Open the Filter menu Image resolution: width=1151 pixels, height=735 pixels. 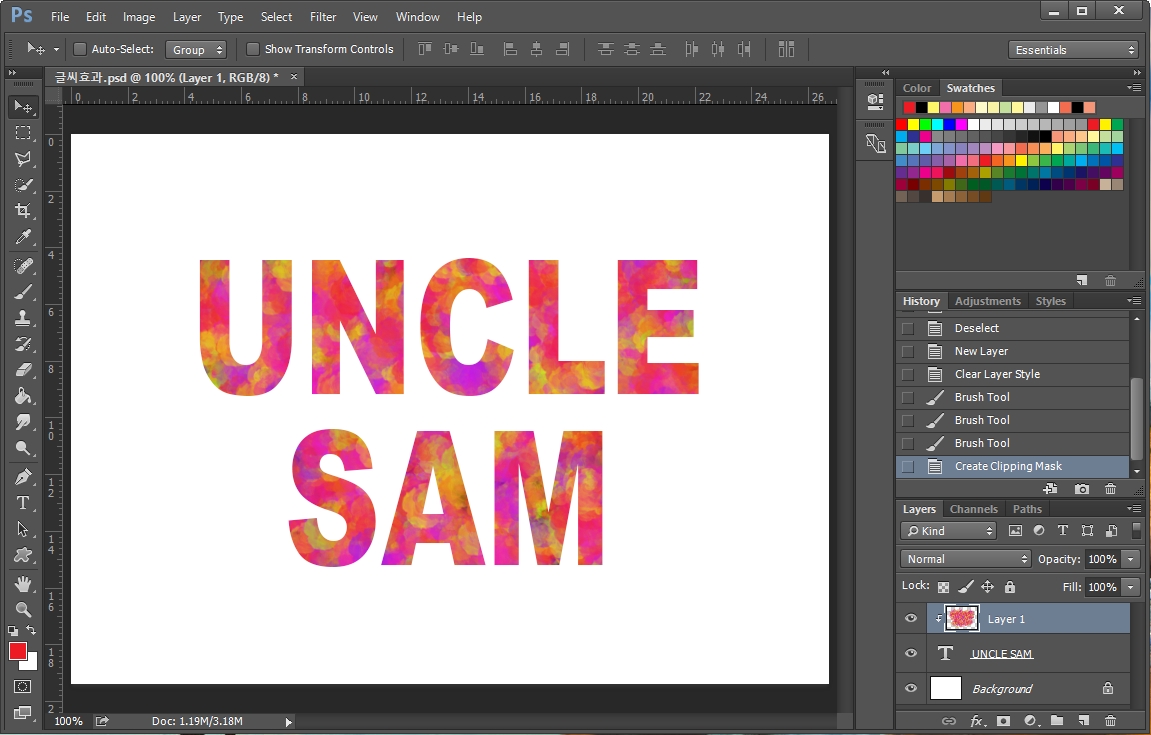pos(323,17)
